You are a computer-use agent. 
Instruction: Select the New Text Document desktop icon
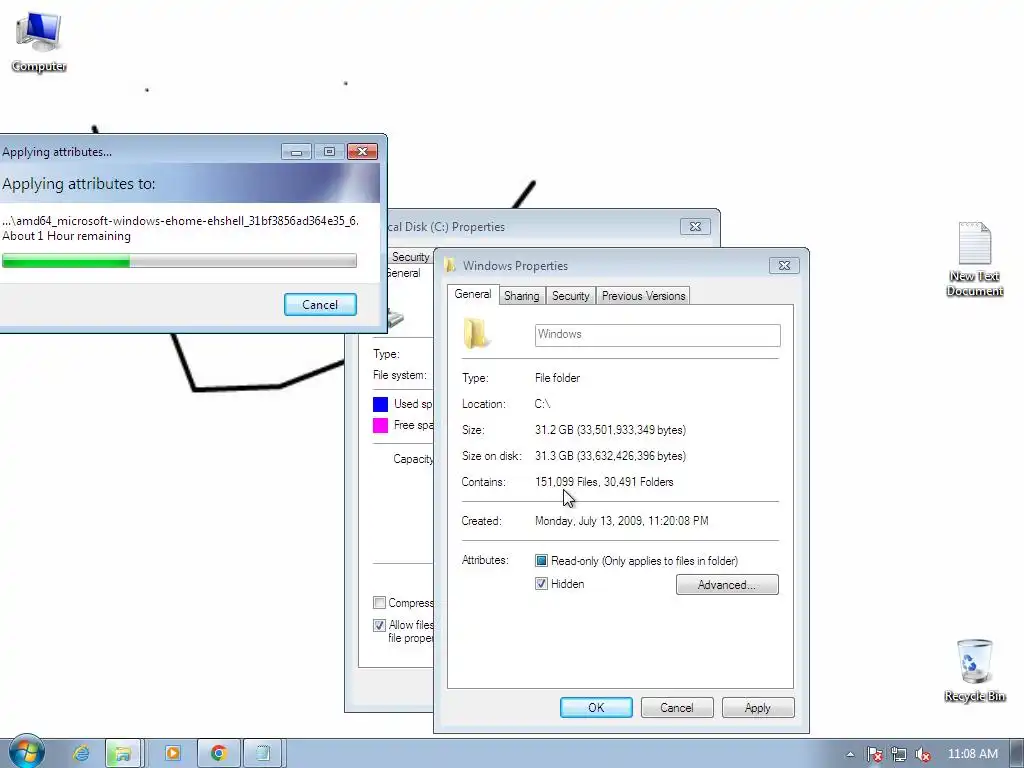click(974, 259)
